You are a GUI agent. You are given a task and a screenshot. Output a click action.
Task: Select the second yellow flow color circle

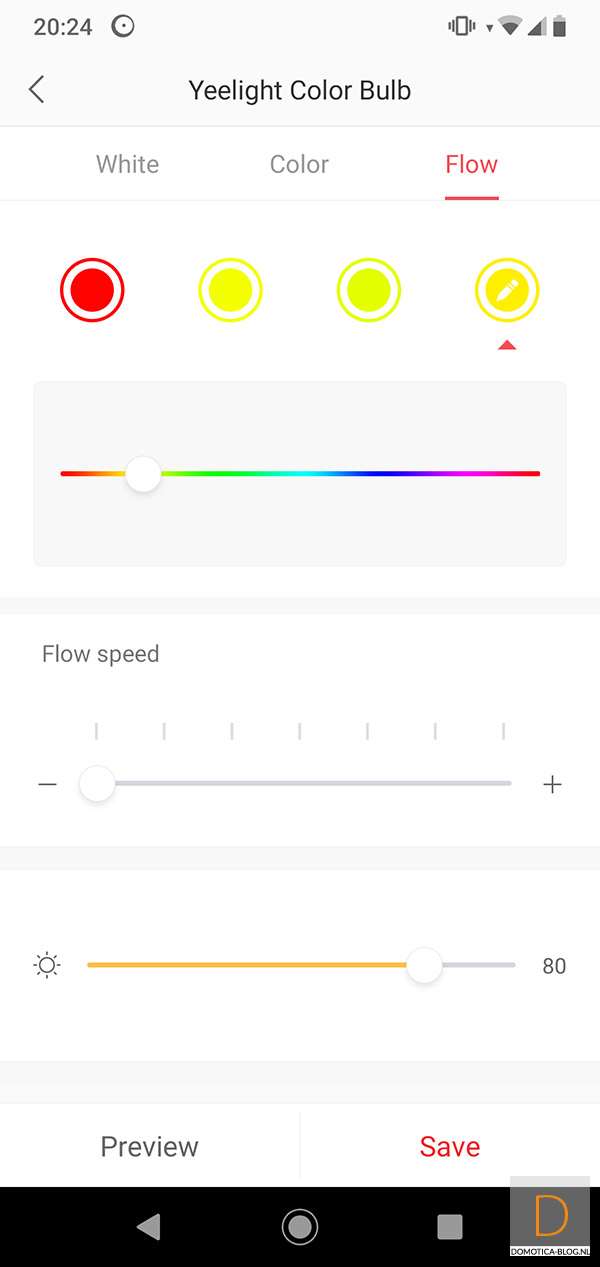pos(230,290)
